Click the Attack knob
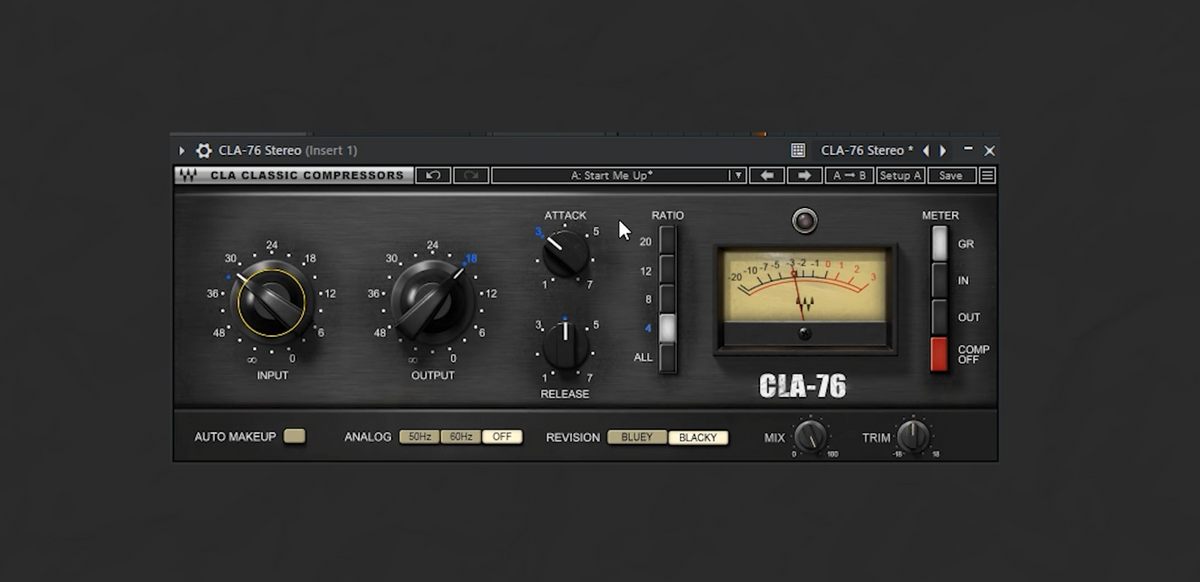Screen dimensions: 1200x582 (x=566, y=254)
